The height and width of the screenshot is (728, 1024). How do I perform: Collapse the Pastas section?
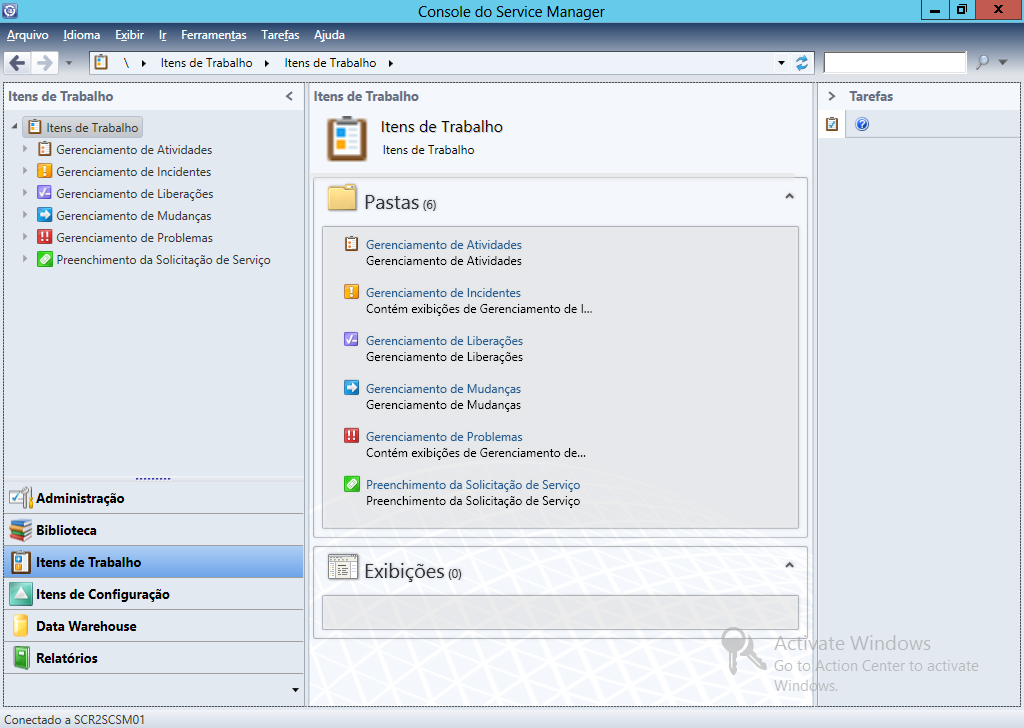click(789, 197)
